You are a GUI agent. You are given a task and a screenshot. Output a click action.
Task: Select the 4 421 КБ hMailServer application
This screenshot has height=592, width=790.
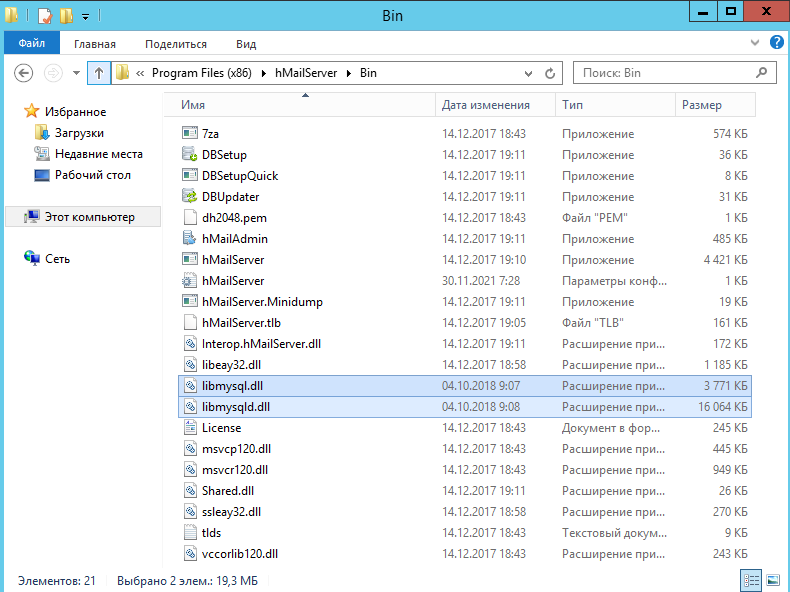[x=465, y=259]
